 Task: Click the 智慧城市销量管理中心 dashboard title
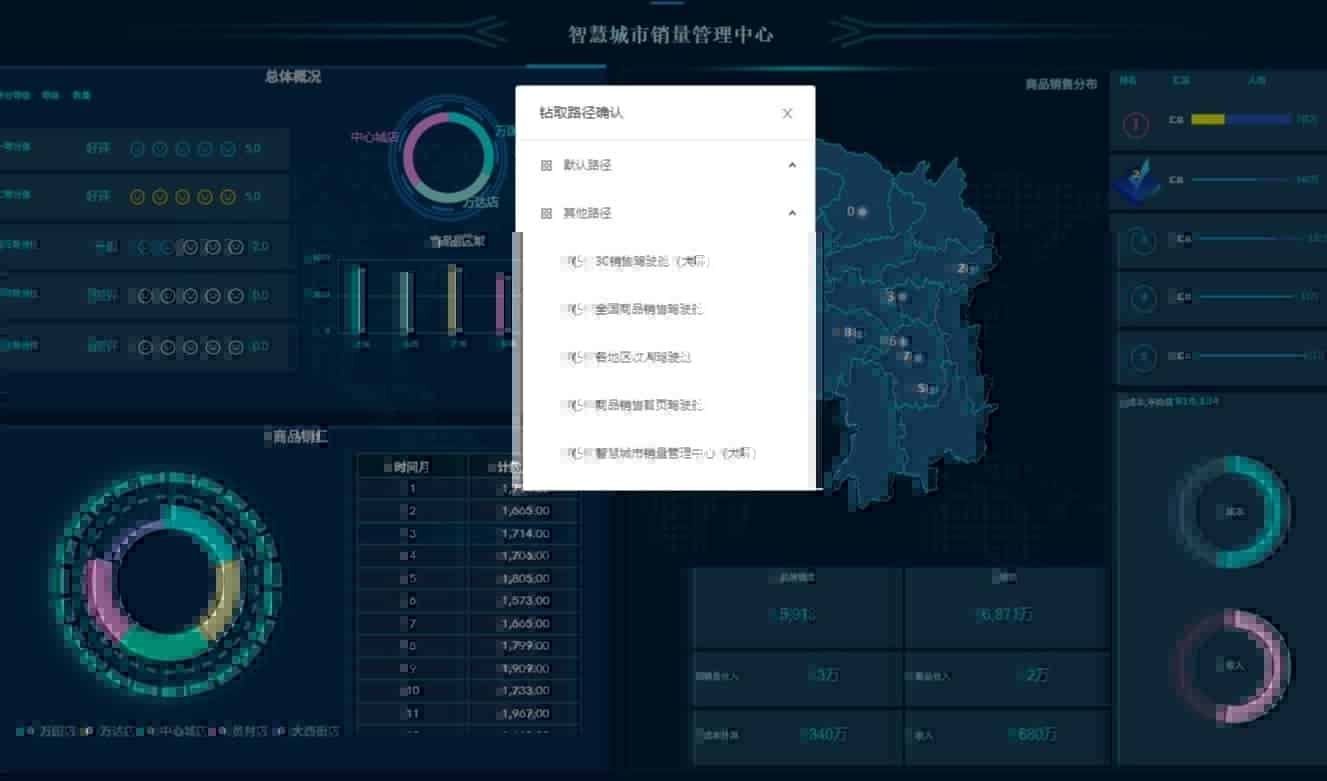pos(671,35)
